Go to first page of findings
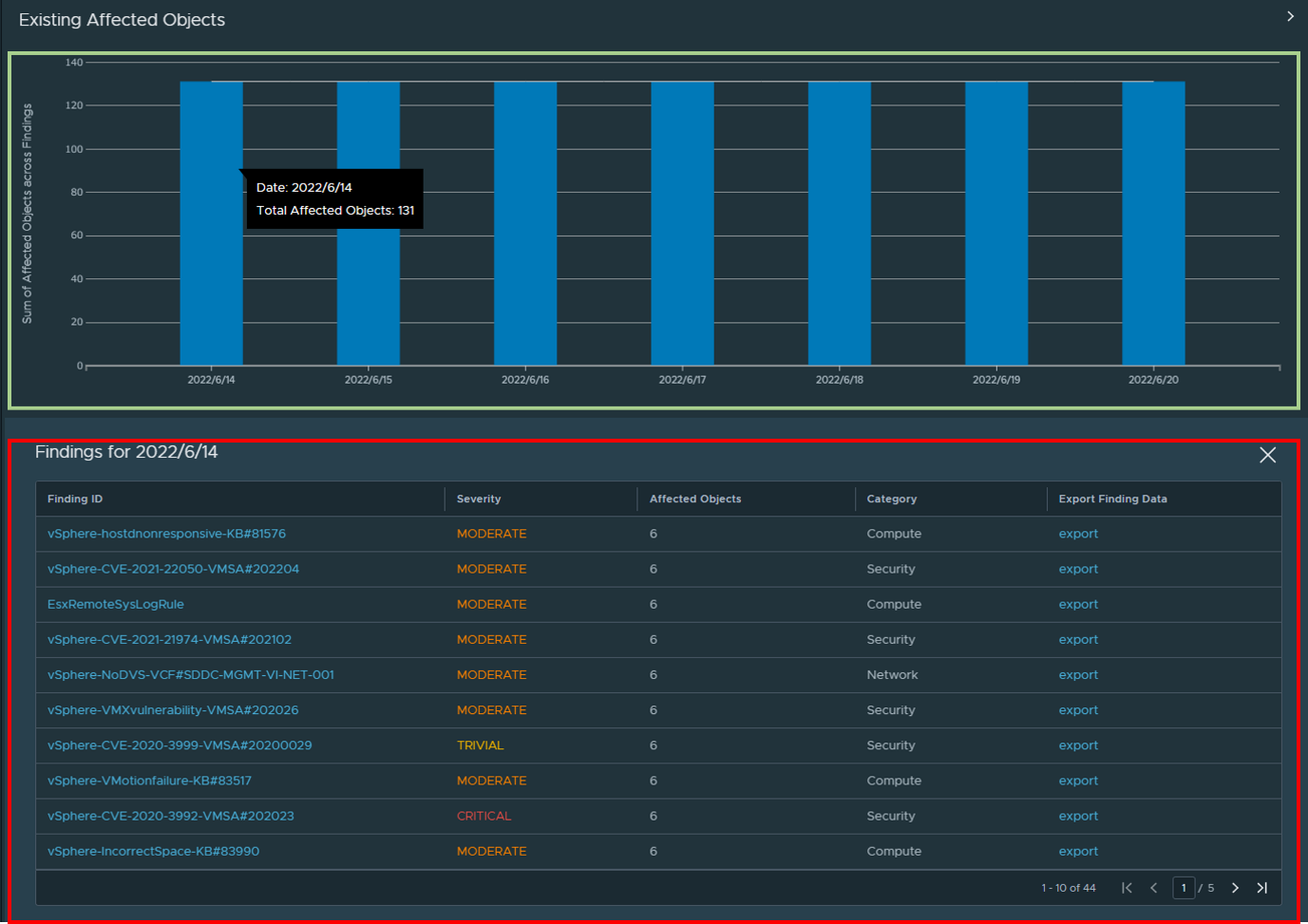 click(1127, 888)
